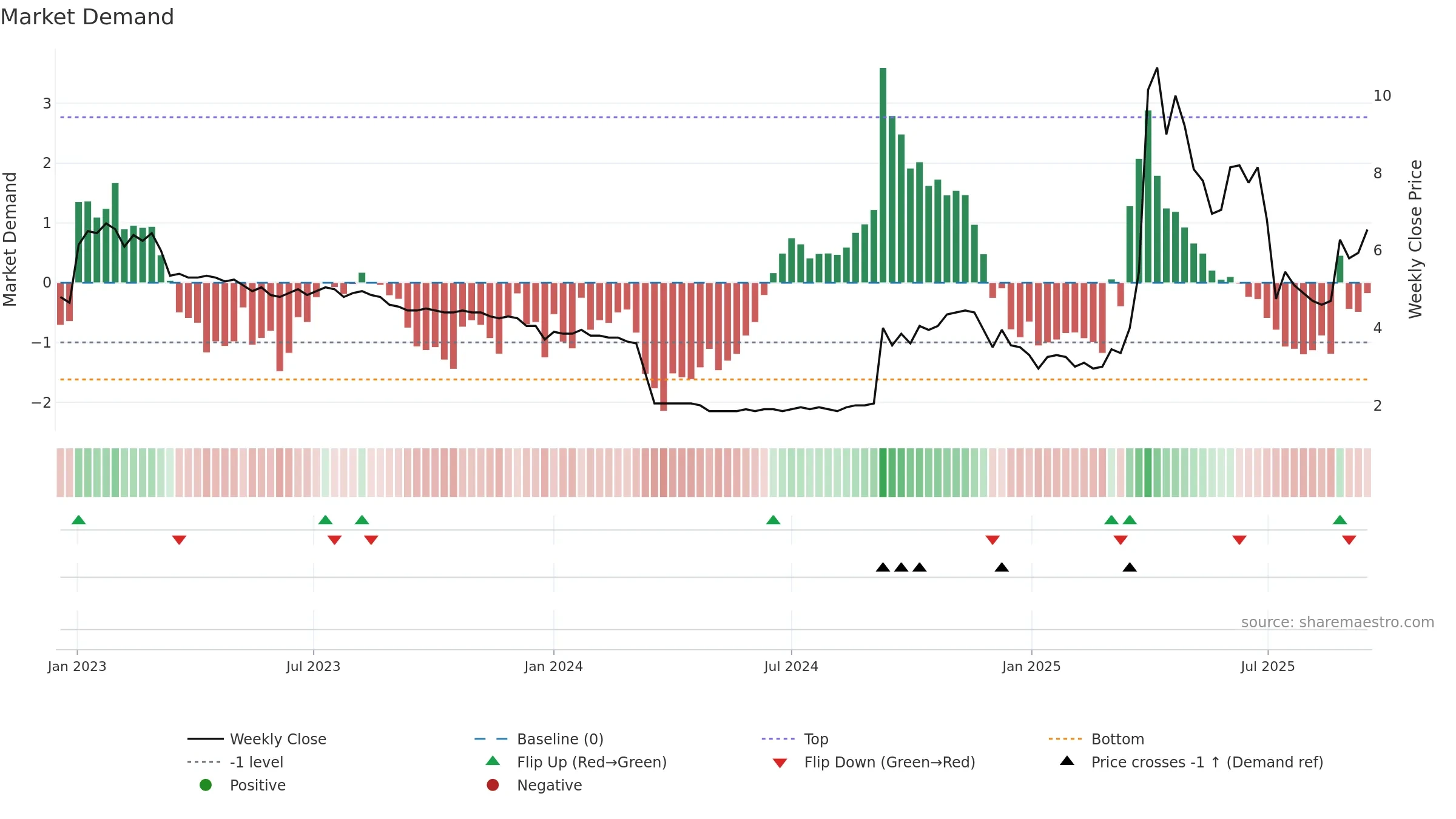This screenshot has height=819, width=1456.
Task: Click the red flip-down marker before Jan 2025
Action: point(993,540)
